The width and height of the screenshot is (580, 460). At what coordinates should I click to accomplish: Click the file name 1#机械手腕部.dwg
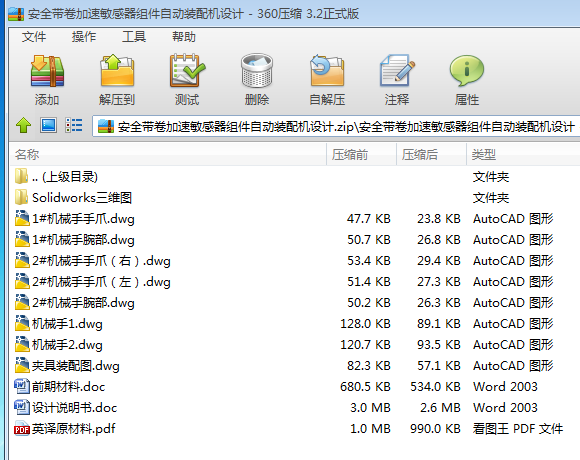point(83,240)
